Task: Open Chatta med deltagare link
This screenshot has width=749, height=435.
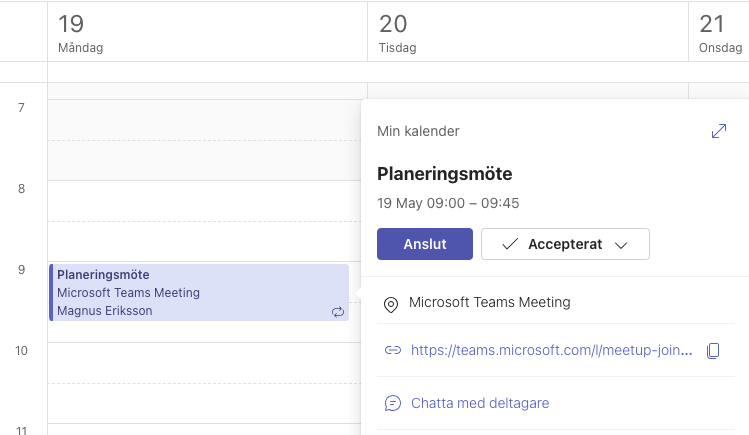Action: (480, 403)
